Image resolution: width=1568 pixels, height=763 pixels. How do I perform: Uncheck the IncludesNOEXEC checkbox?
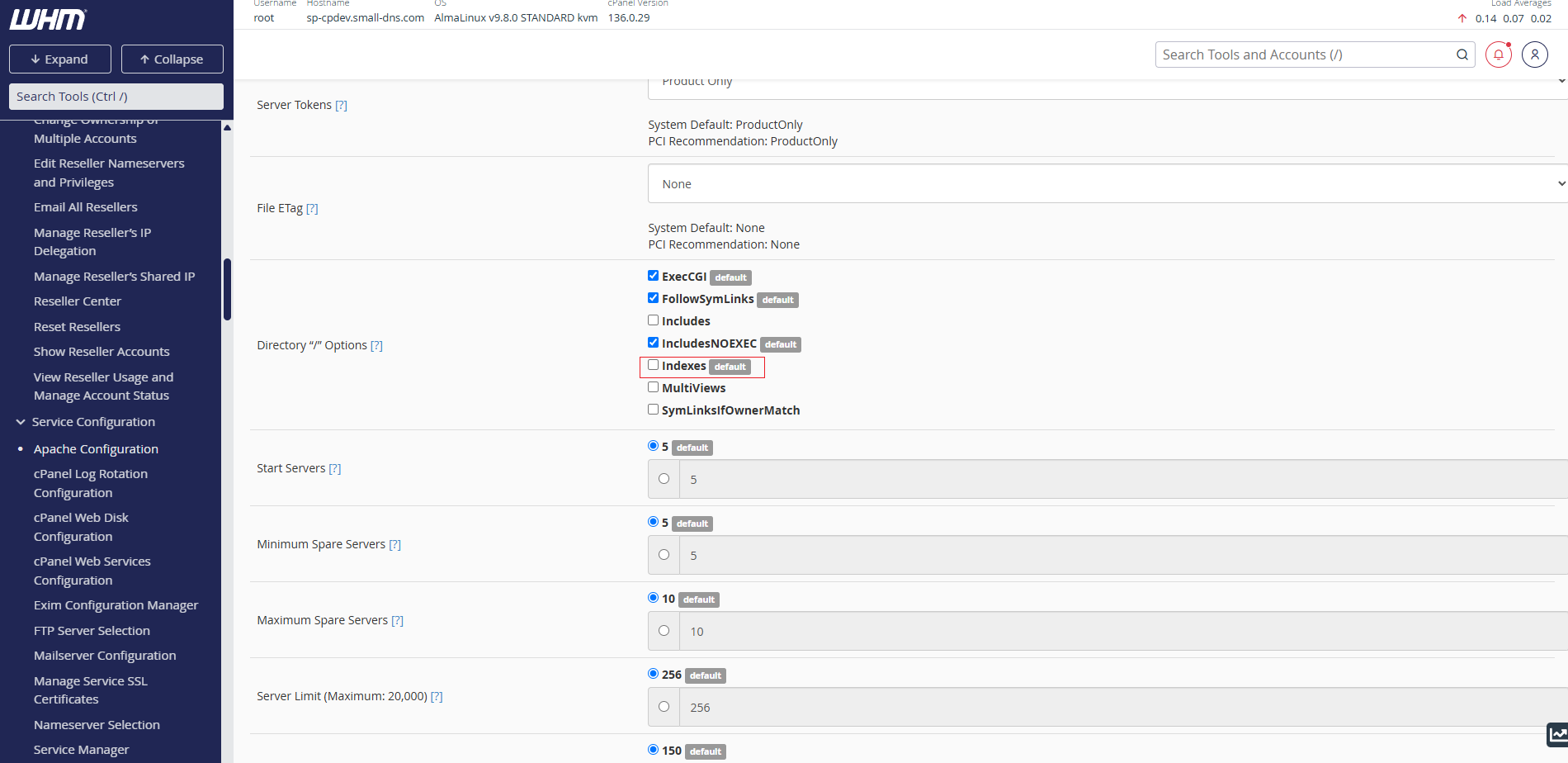(653, 343)
